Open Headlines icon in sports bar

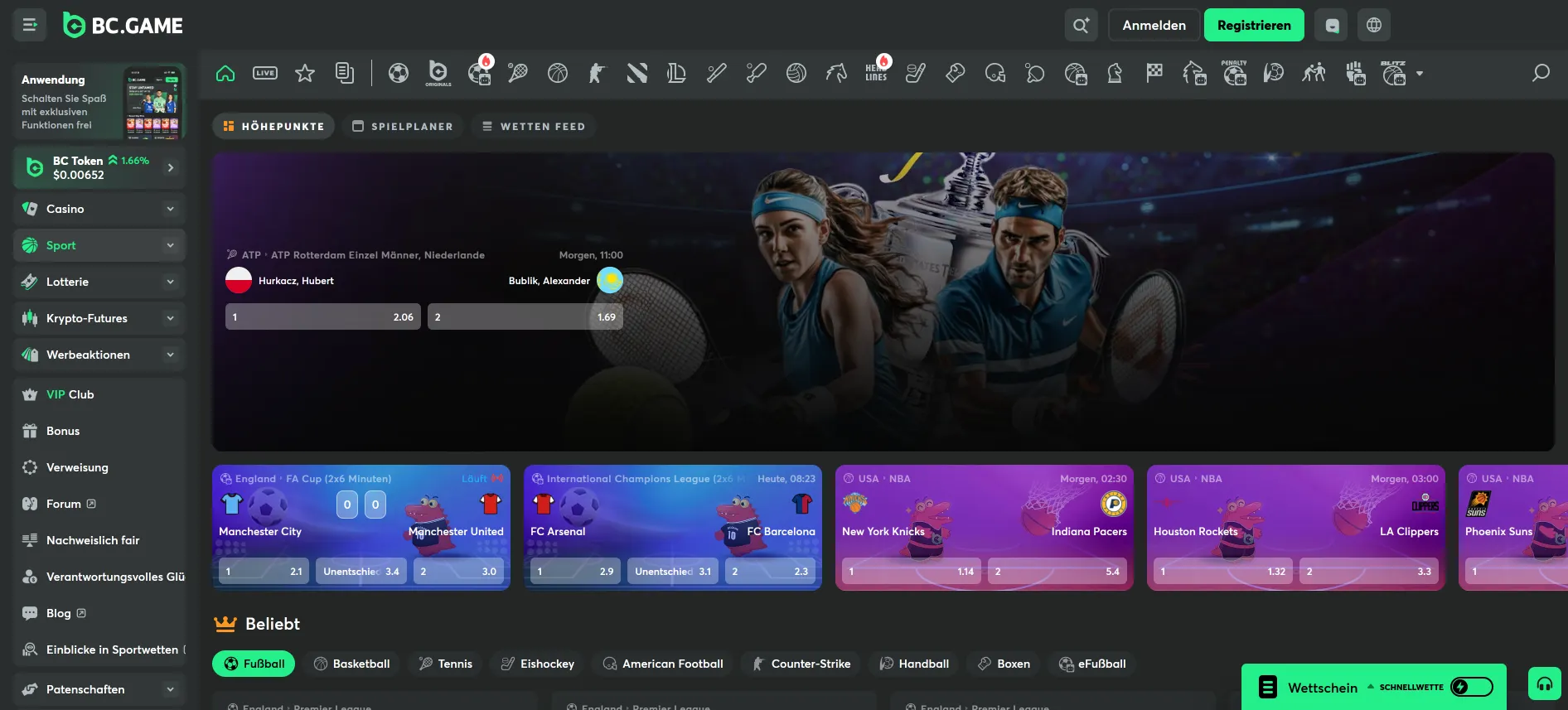coord(877,71)
